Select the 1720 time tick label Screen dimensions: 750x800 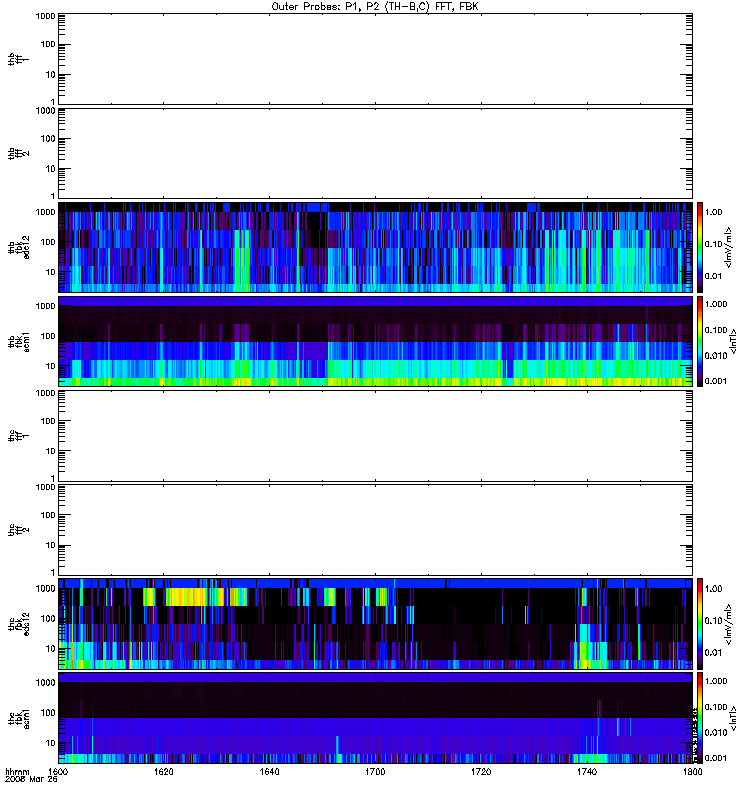[x=481, y=771]
